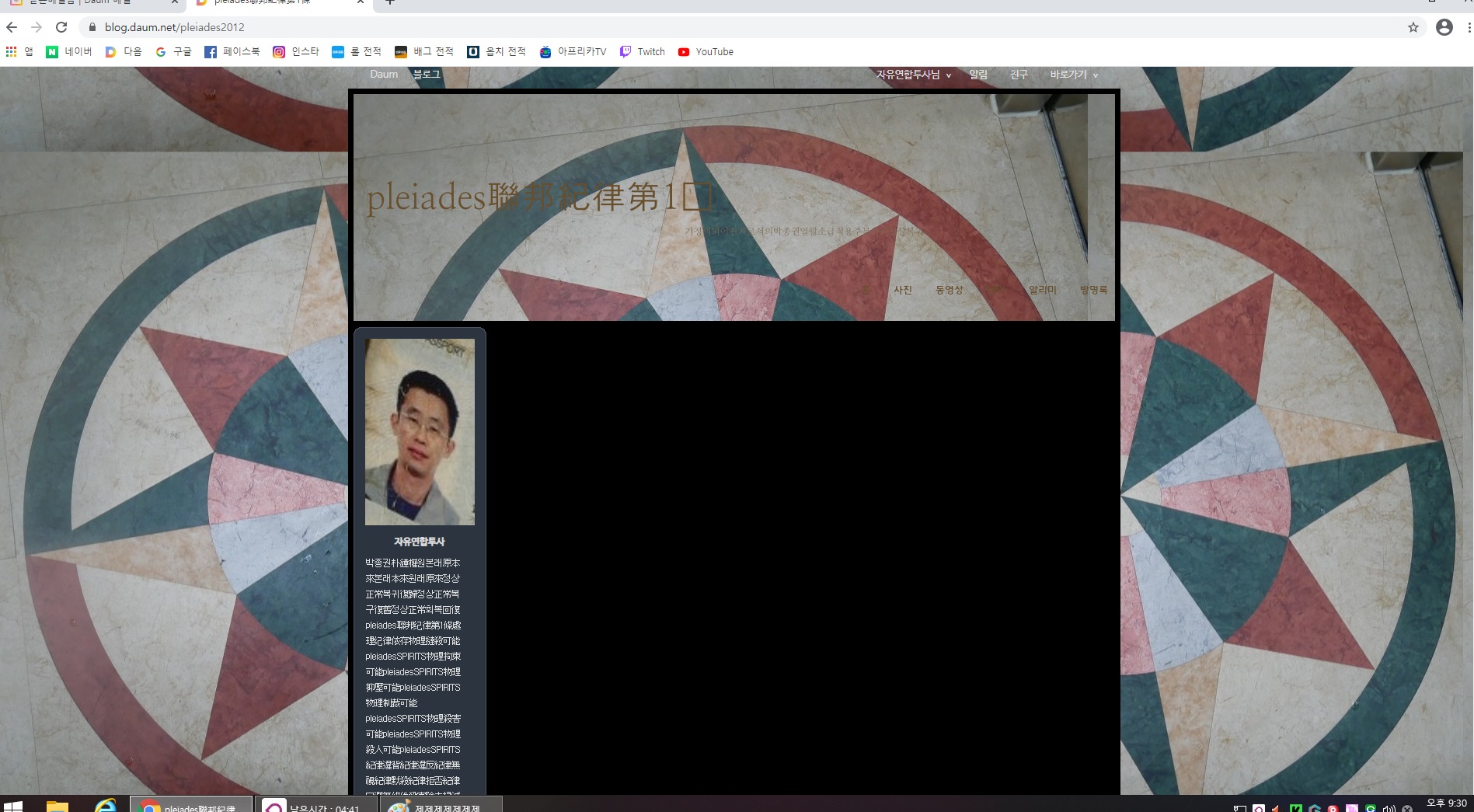1474x812 pixels.
Task: Open the Daum link in top bar
Action: (384, 75)
